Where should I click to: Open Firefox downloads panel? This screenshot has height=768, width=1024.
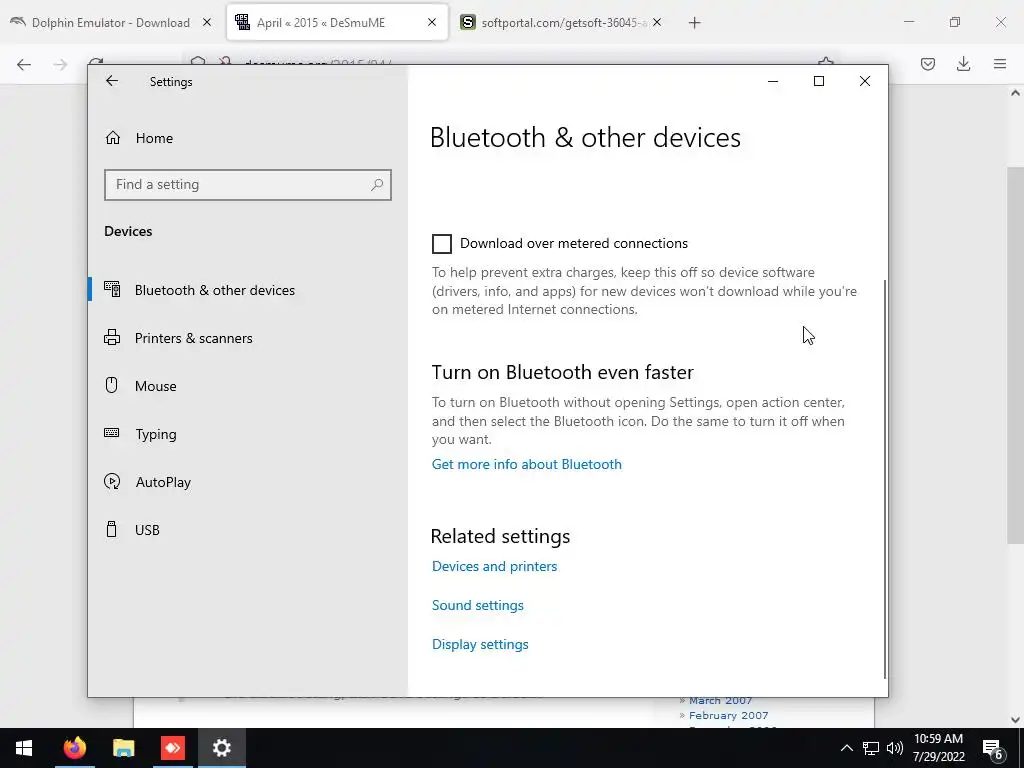[x=963, y=64]
